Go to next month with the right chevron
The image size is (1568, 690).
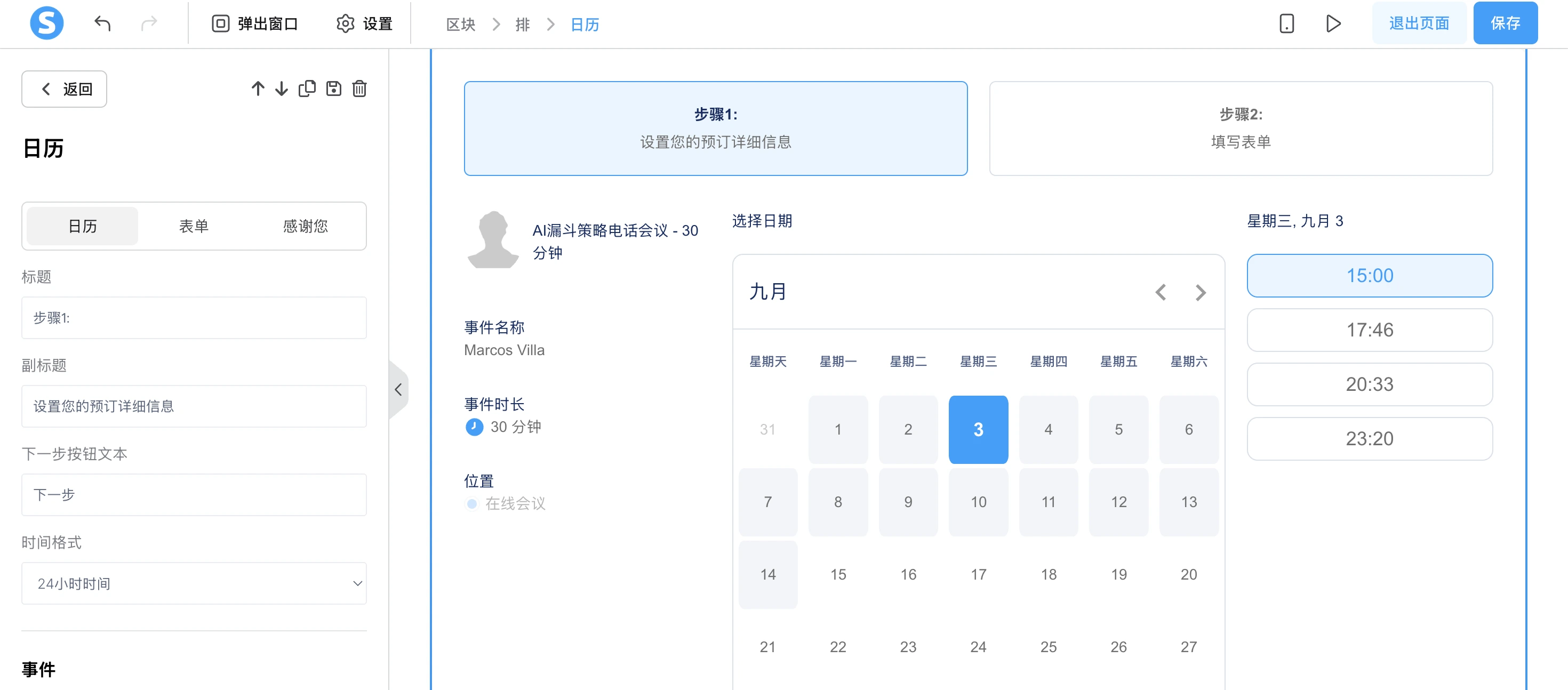click(1201, 293)
